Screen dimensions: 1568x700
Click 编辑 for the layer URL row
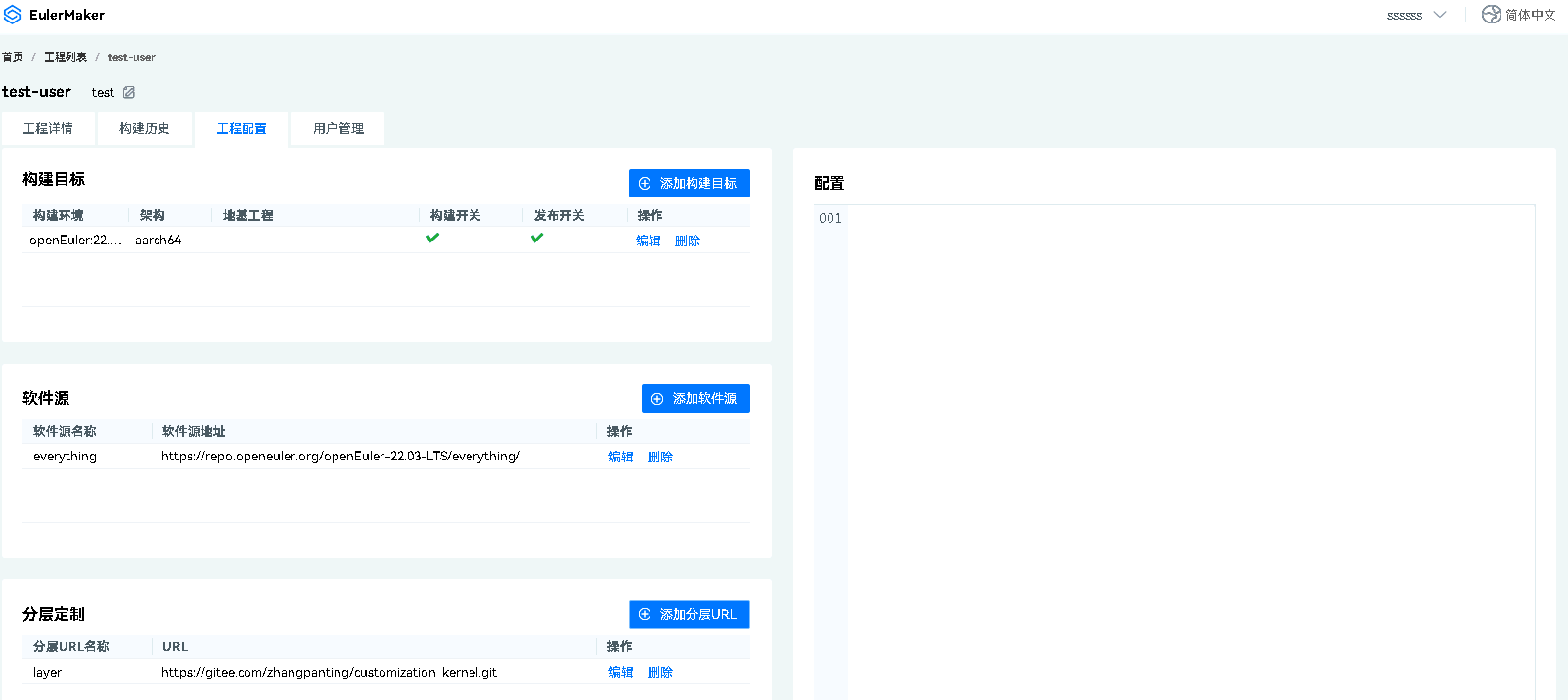pyautogui.click(x=620, y=673)
